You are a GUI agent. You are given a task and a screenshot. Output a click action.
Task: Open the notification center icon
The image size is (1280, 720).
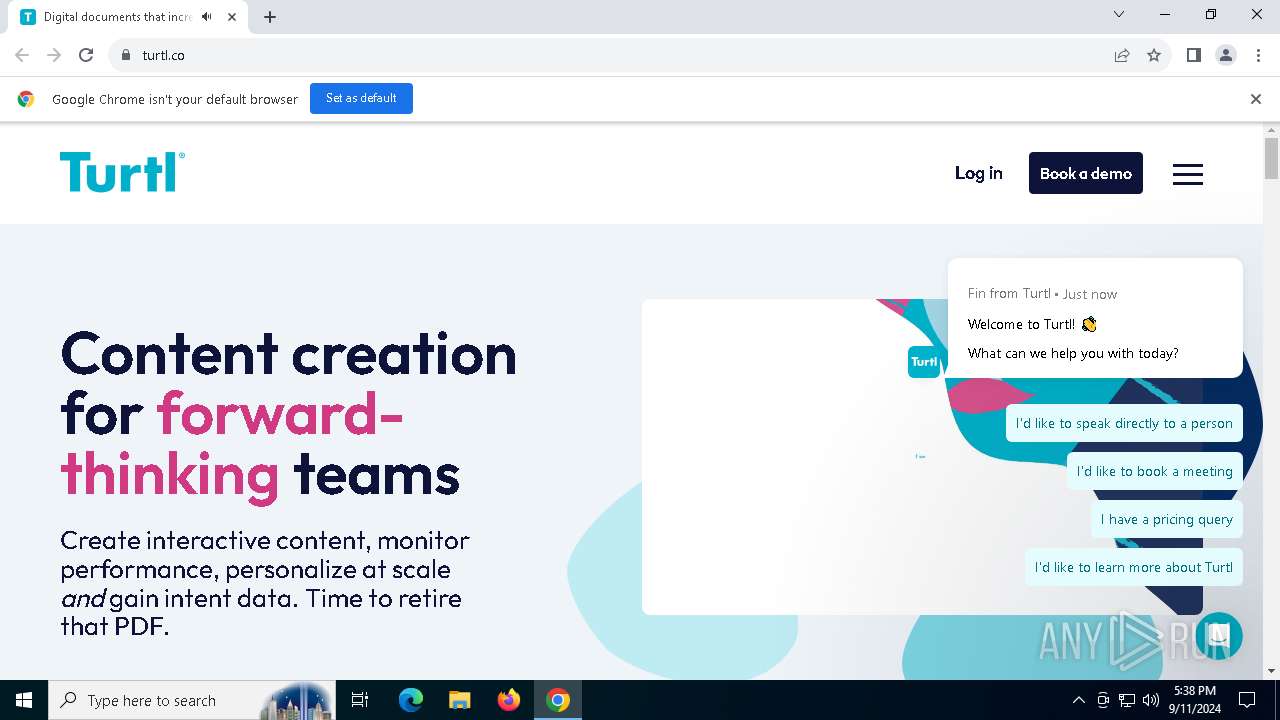[1247, 700]
